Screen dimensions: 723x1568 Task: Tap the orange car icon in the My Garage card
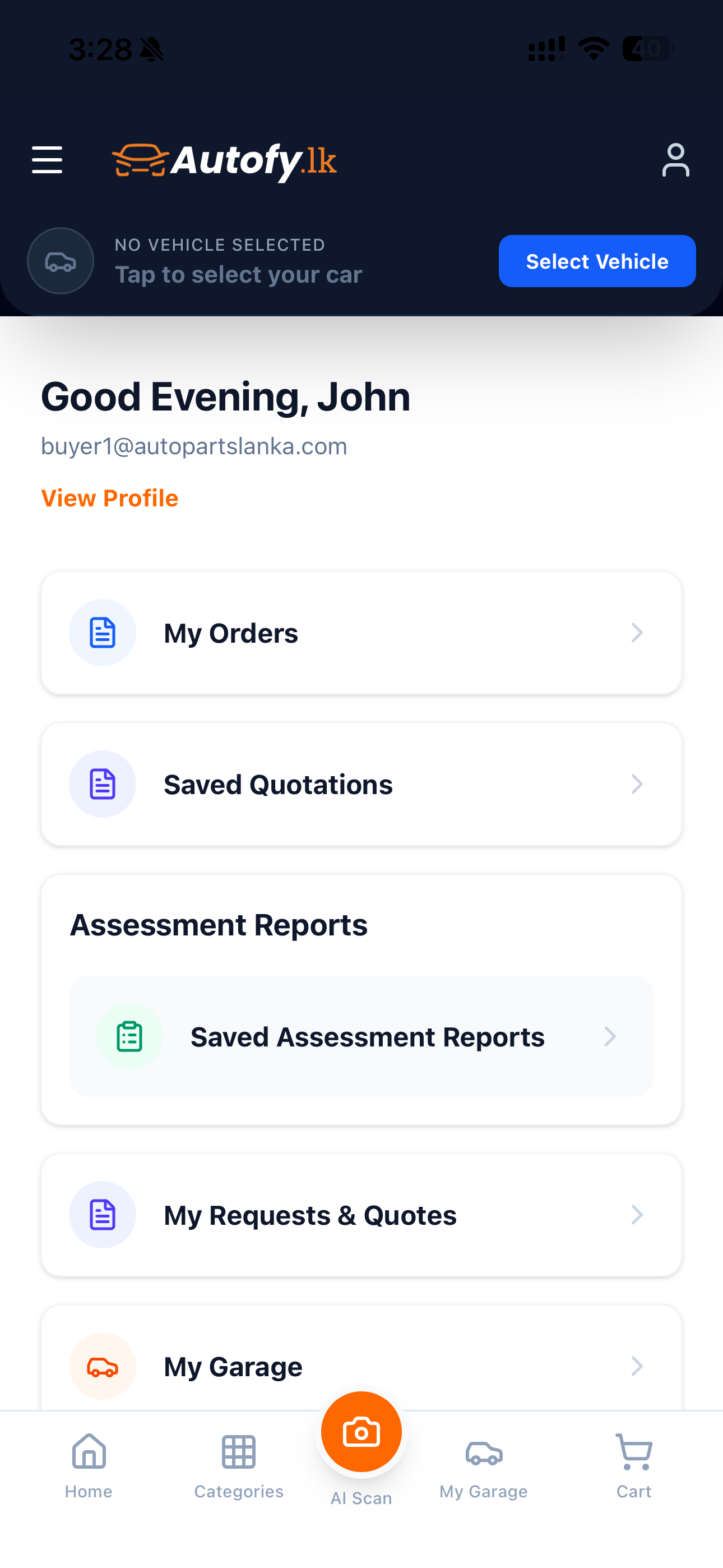pyautogui.click(x=102, y=1367)
